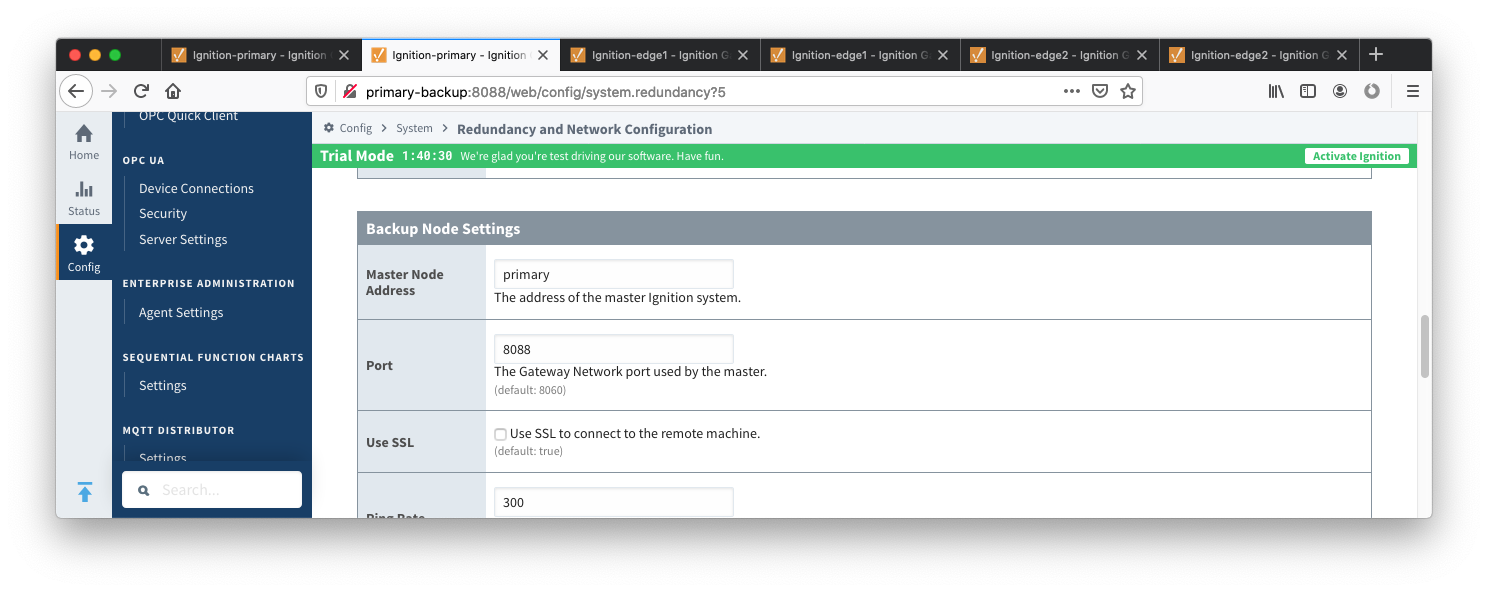This screenshot has height=592, width=1488.
Task: Click the Trial Mode timer text
Action: [x=427, y=156]
